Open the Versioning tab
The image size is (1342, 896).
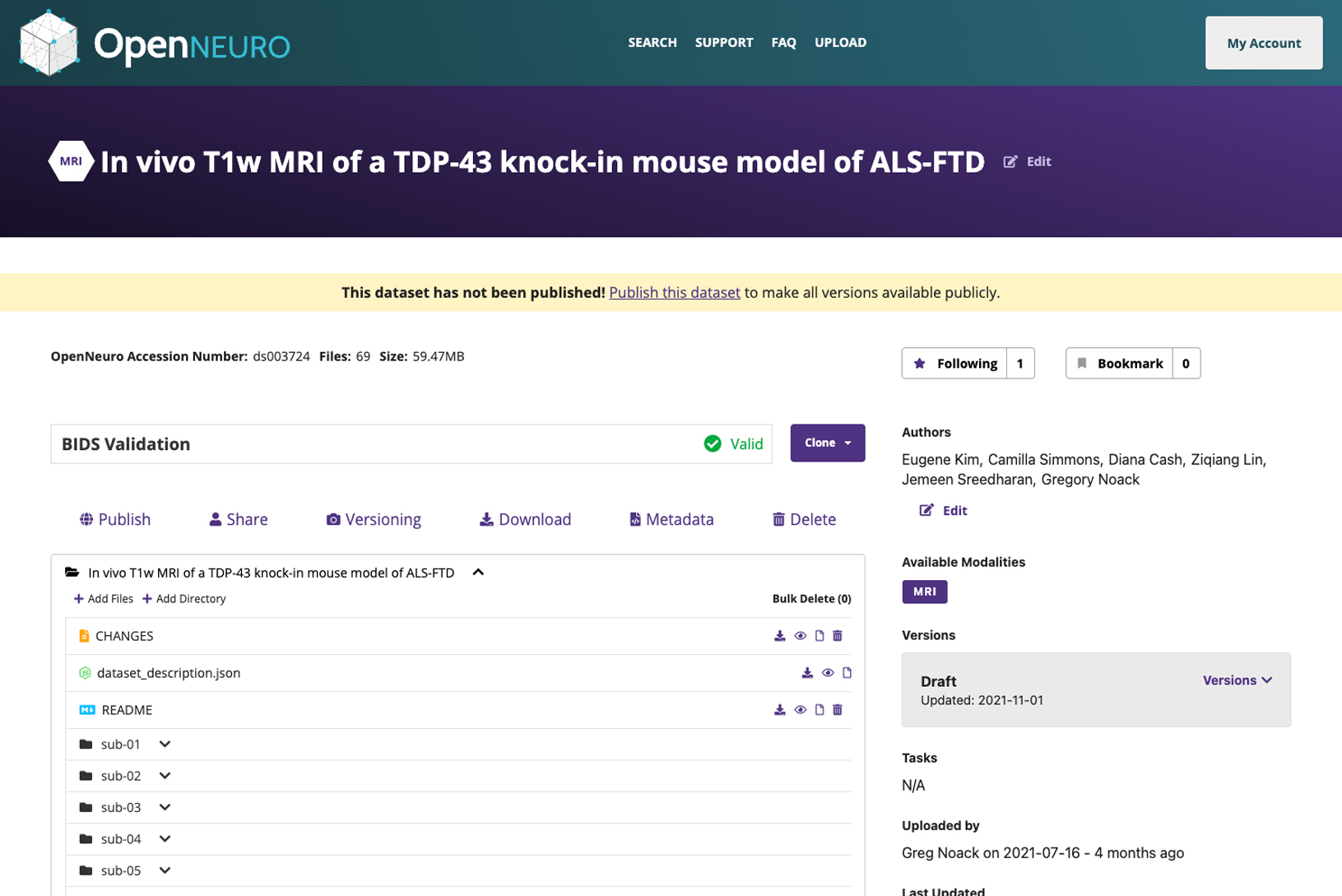pyautogui.click(x=374, y=519)
